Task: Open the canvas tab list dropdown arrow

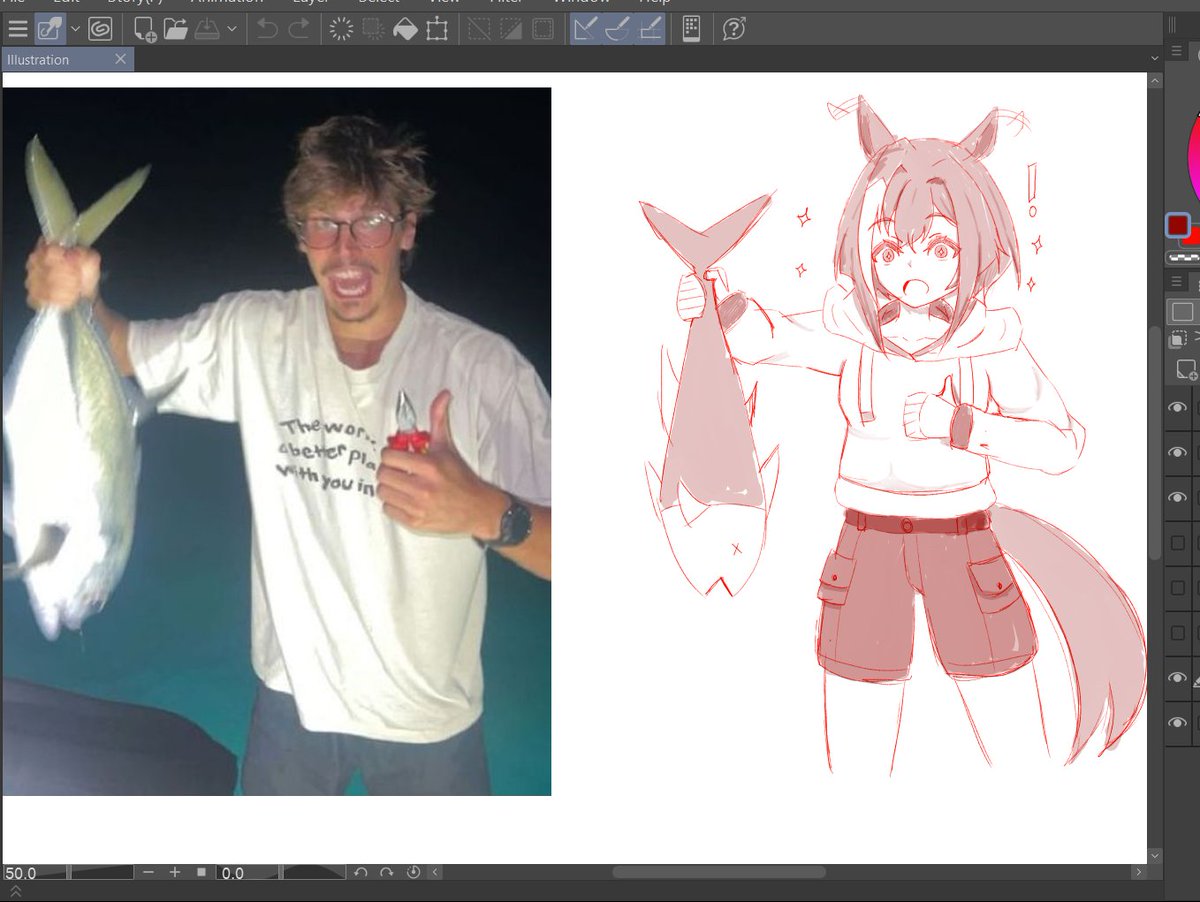Action: (x=1155, y=60)
